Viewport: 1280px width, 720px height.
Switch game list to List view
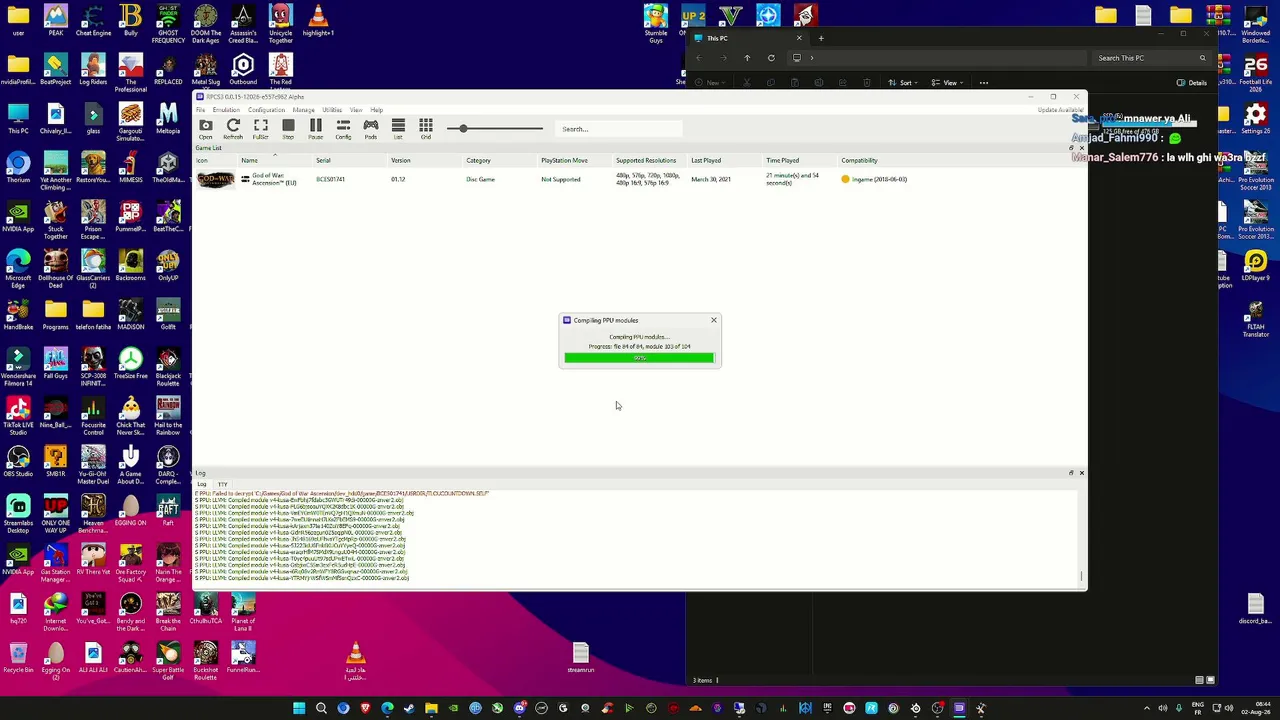click(398, 128)
